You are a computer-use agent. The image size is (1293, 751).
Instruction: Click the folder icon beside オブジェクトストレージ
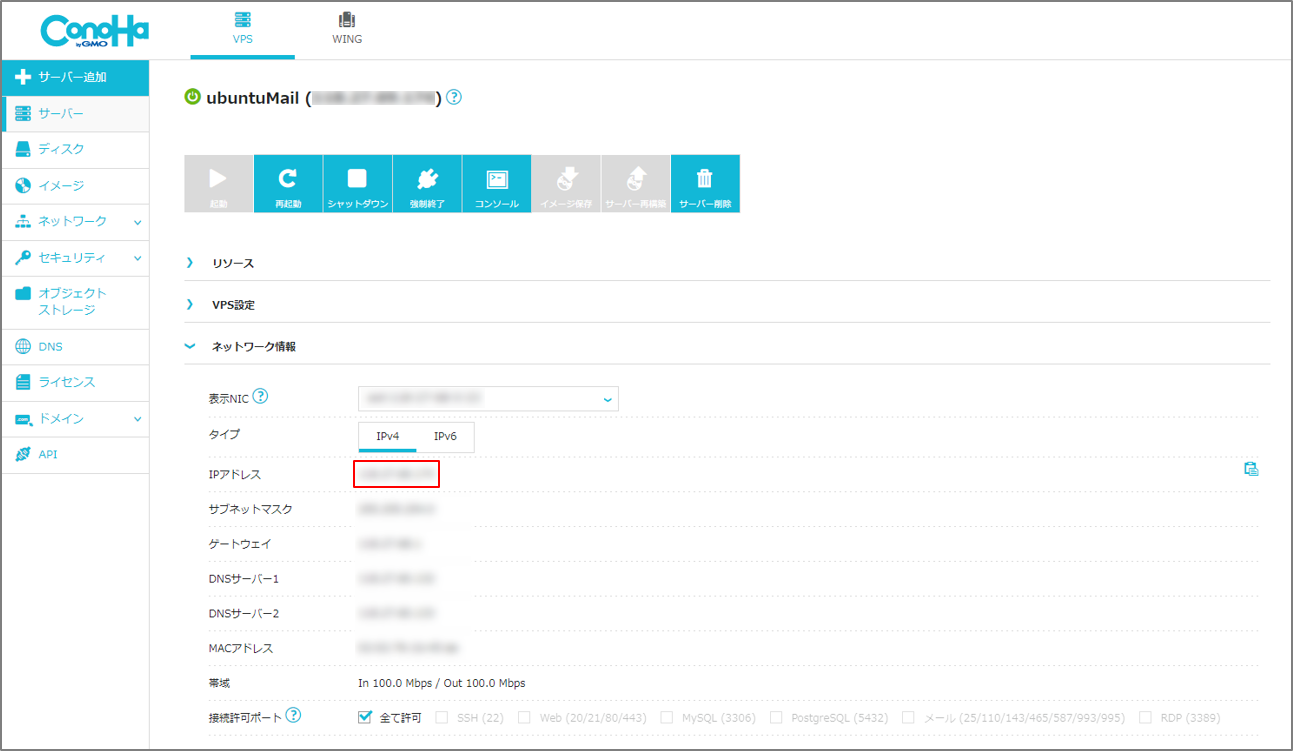coord(23,293)
